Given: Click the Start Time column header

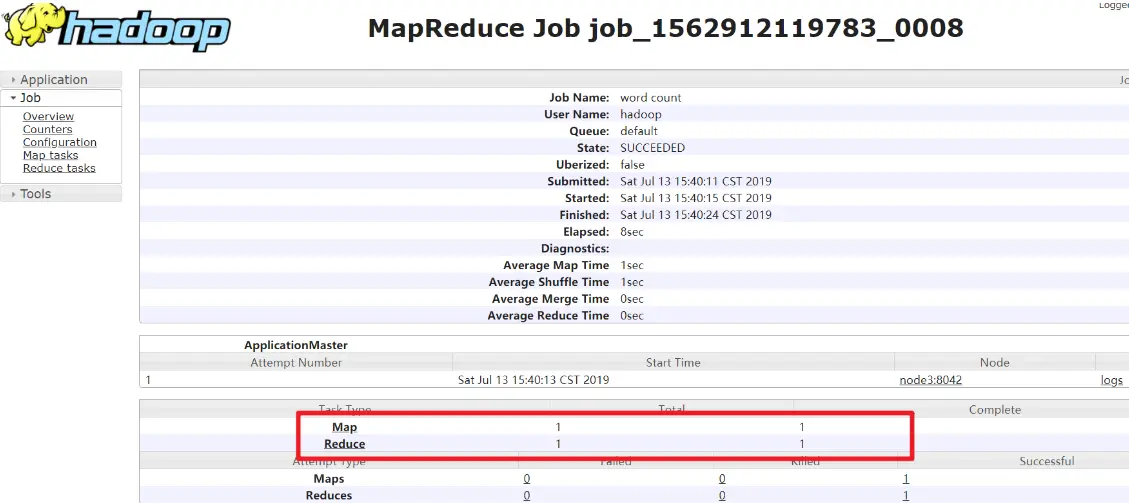Looking at the screenshot, I should [x=673, y=363].
